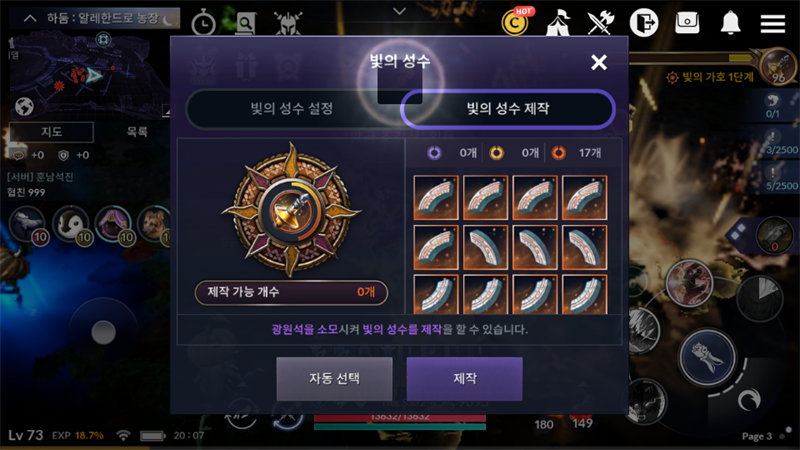
Task: Expand the minimap corner arrow
Action: click(166, 111)
